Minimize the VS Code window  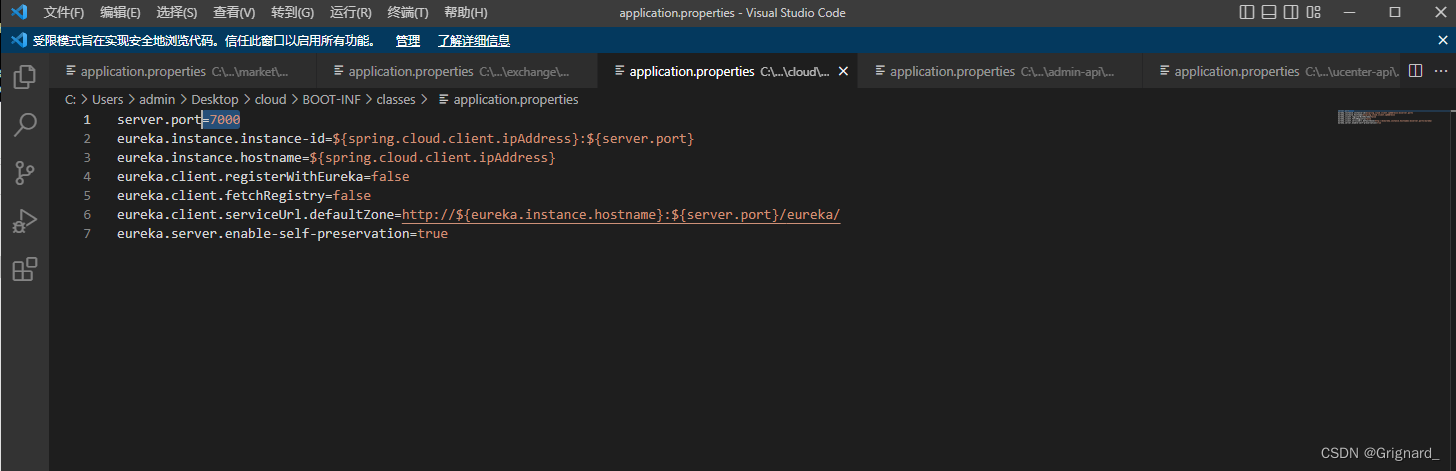coord(1351,12)
